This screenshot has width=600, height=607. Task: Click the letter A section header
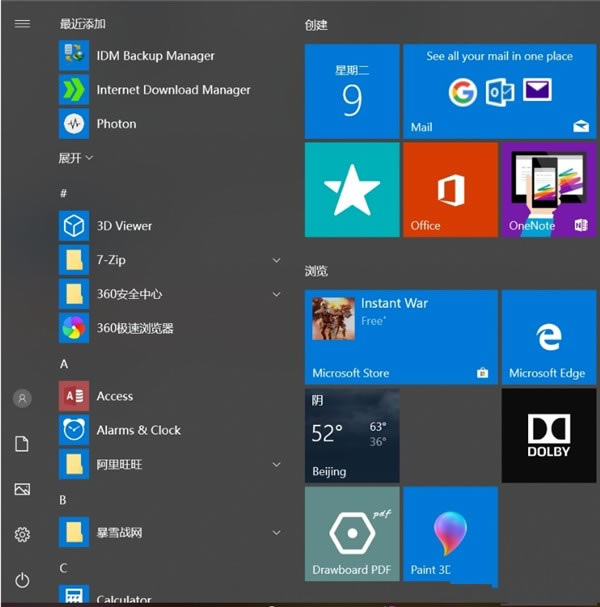[64, 364]
